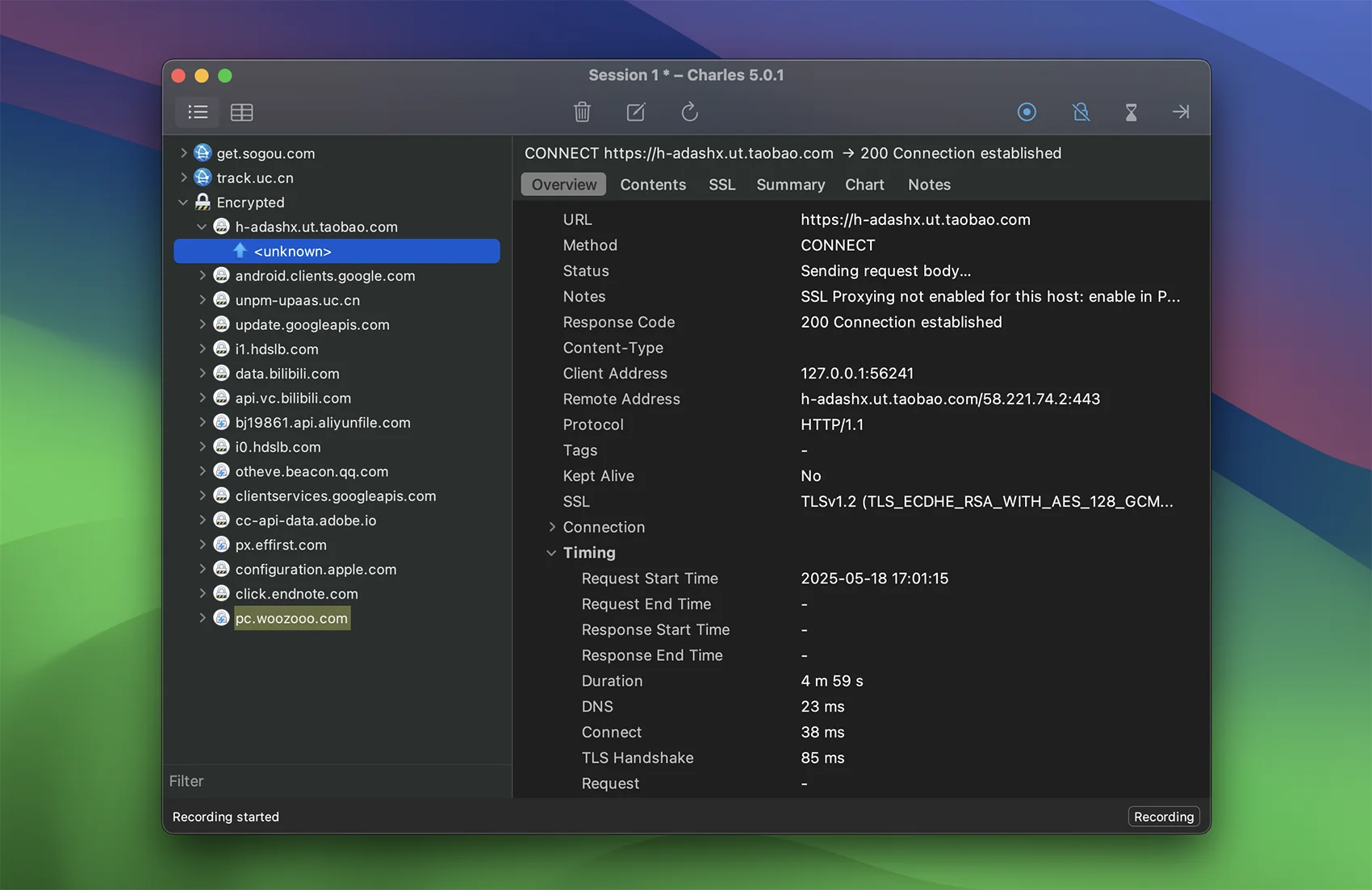
Task: Select i0.hdslb.com in the tree
Action: point(278,446)
